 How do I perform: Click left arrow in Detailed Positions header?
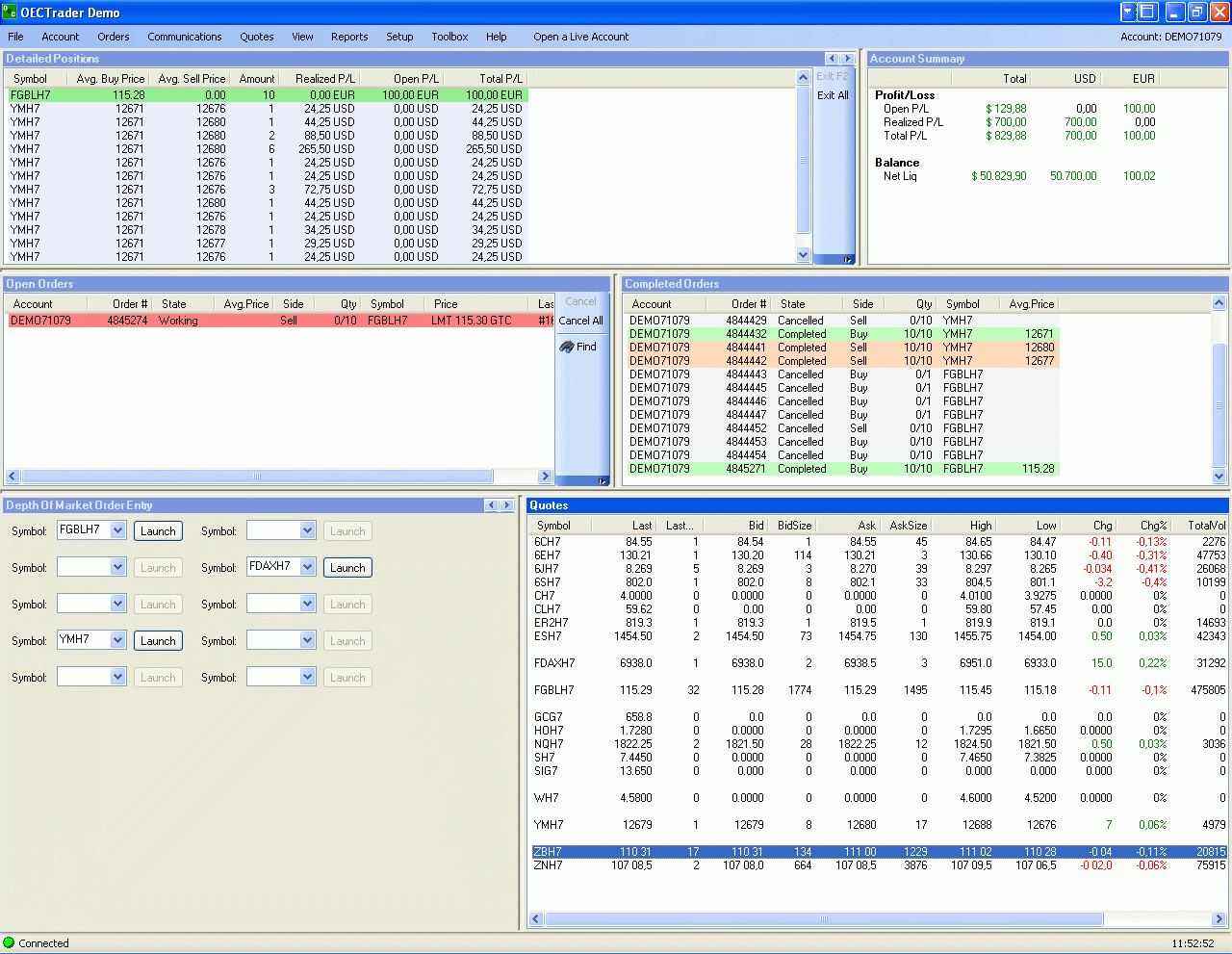[832, 59]
